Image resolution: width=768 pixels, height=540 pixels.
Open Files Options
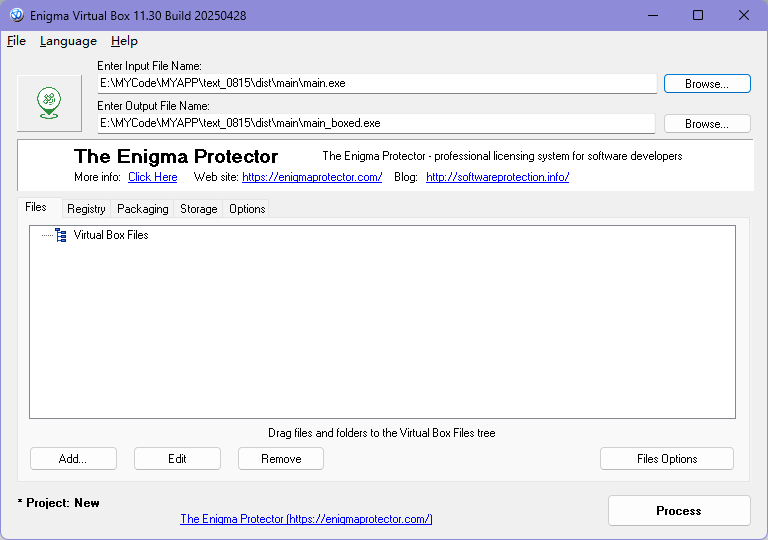(x=667, y=459)
